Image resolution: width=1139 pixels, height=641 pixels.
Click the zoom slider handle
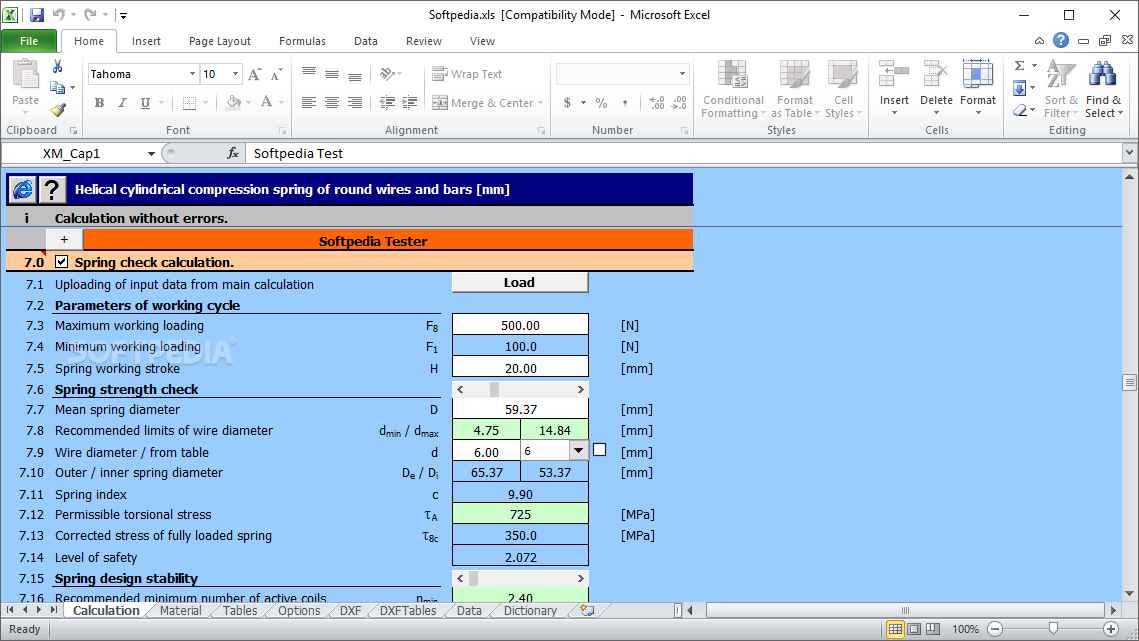[x=1053, y=629]
